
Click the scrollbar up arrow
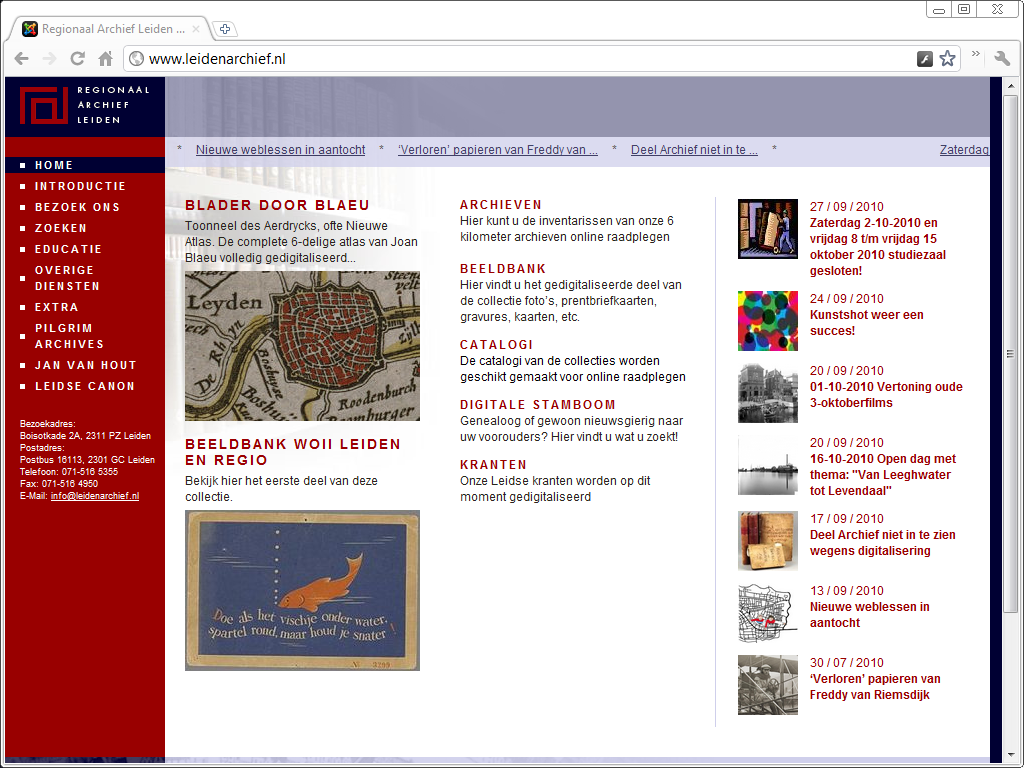pyautogui.click(x=1010, y=86)
